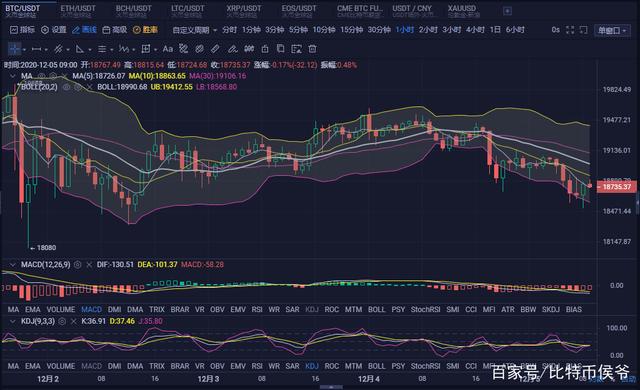
Task: Toggle the 画线 drawing mode
Action: click(84, 30)
